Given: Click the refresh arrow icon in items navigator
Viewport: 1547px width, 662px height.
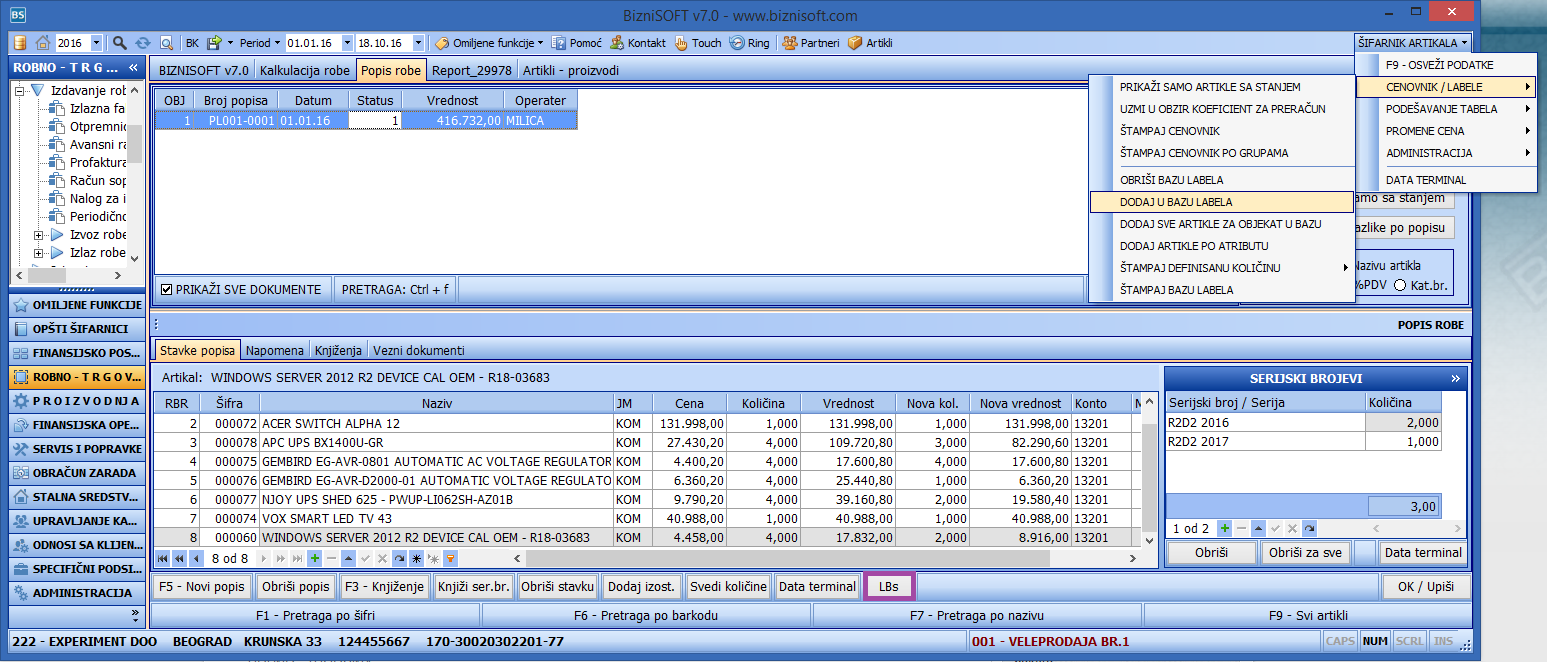Looking at the screenshot, I should [399, 558].
